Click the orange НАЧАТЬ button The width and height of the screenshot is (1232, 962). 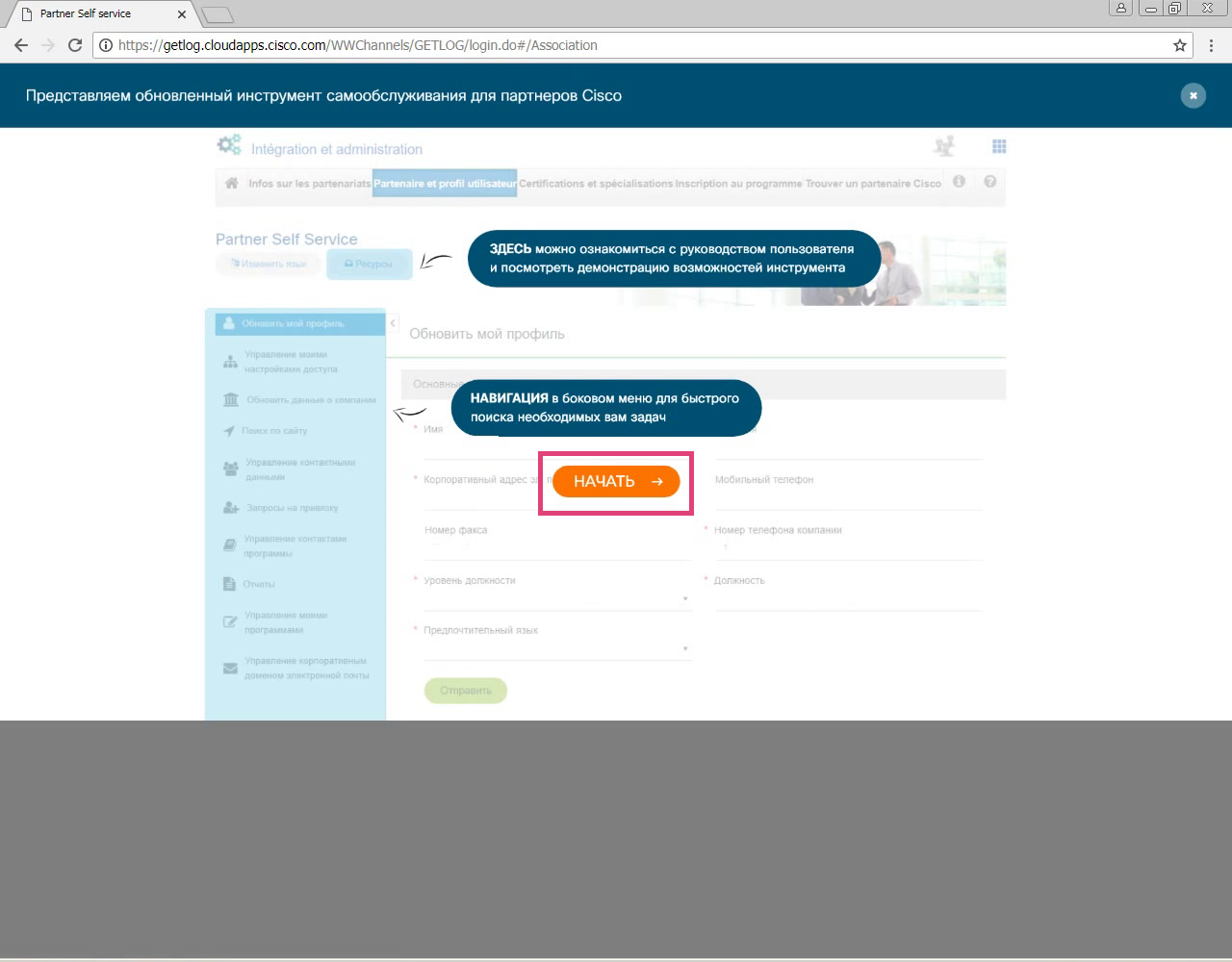[x=616, y=482]
